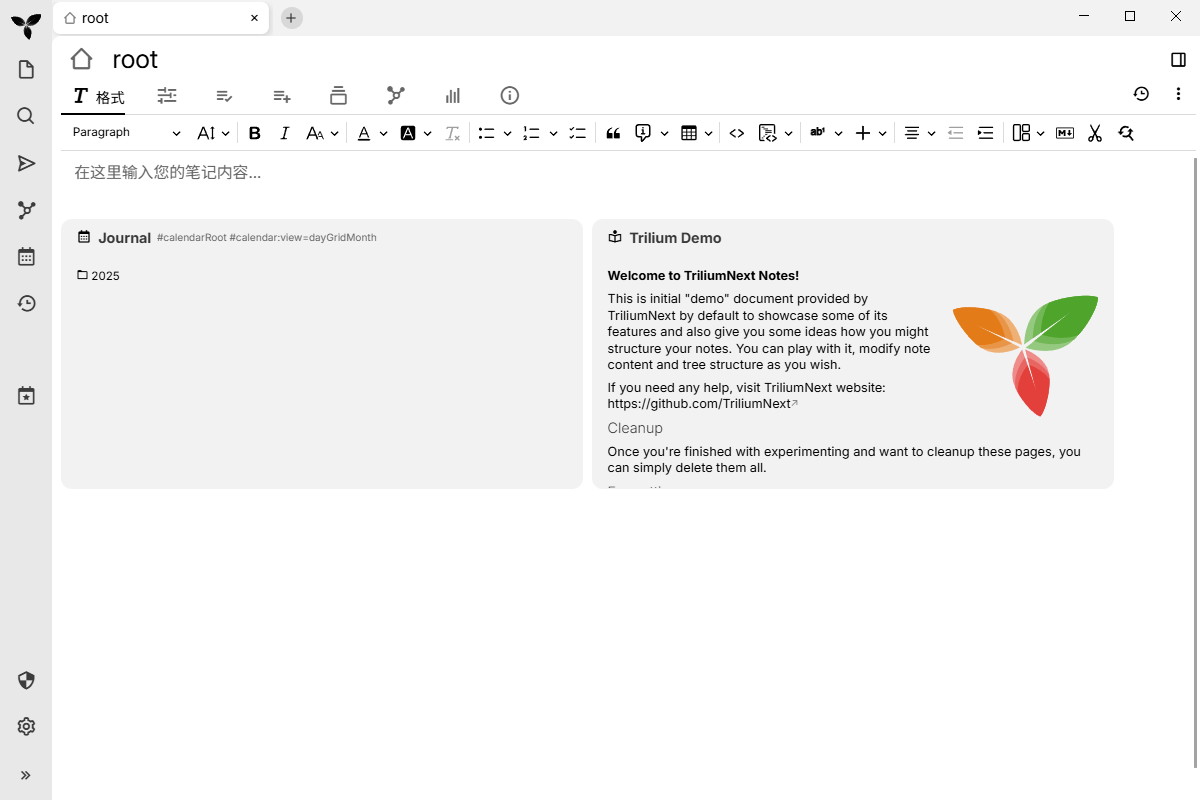The image size is (1200, 800).
Task: Switch to the 格式 ribbon tab
Action: [x=99, y=96]
